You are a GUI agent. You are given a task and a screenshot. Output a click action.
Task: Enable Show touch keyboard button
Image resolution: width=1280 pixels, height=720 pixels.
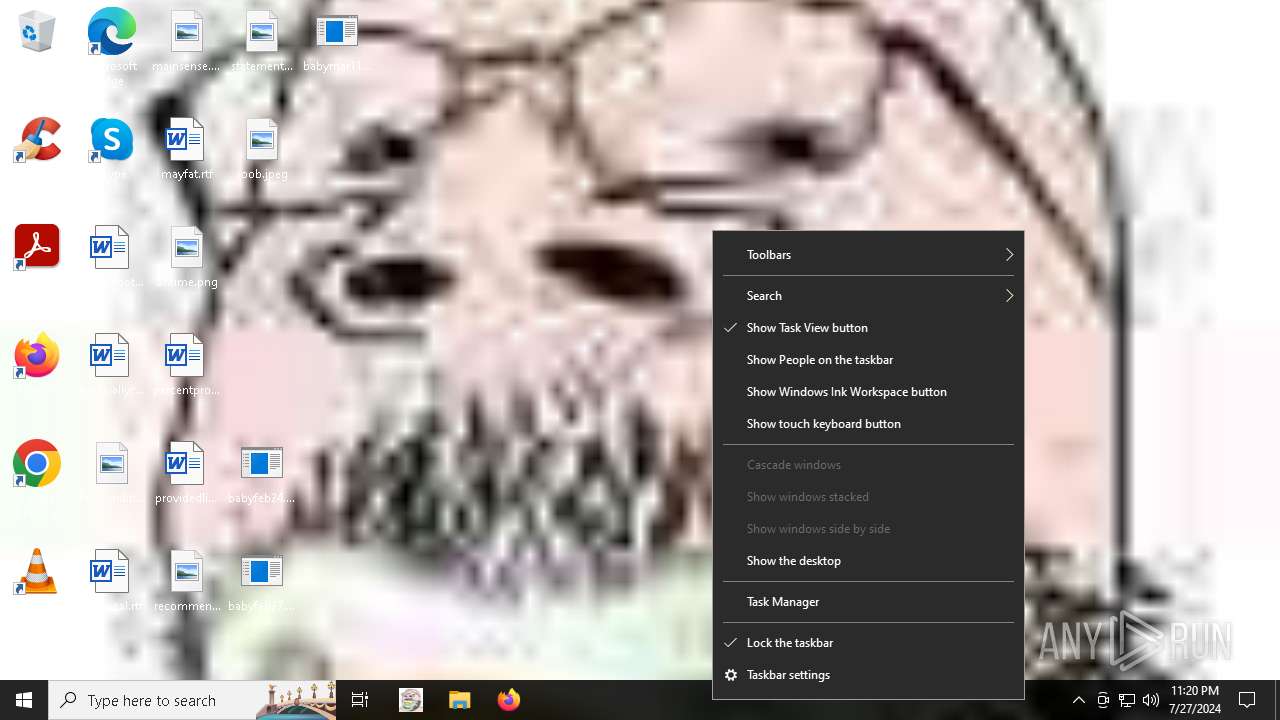point(868,424)
